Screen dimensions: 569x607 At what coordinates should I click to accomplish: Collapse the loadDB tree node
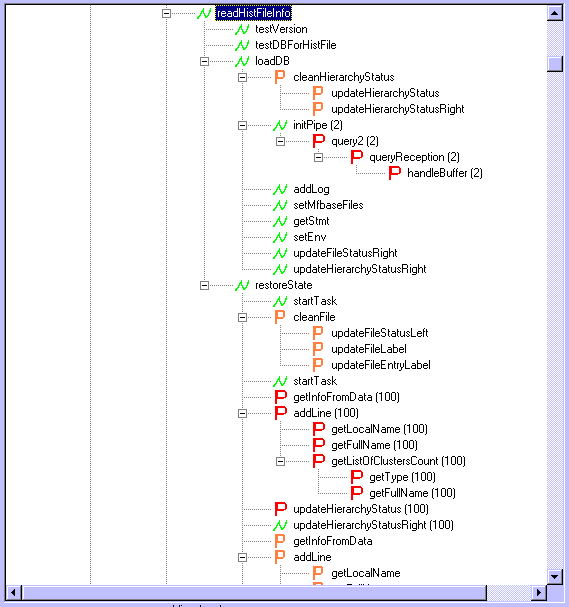pyautogui.click(x=204, y=62)
